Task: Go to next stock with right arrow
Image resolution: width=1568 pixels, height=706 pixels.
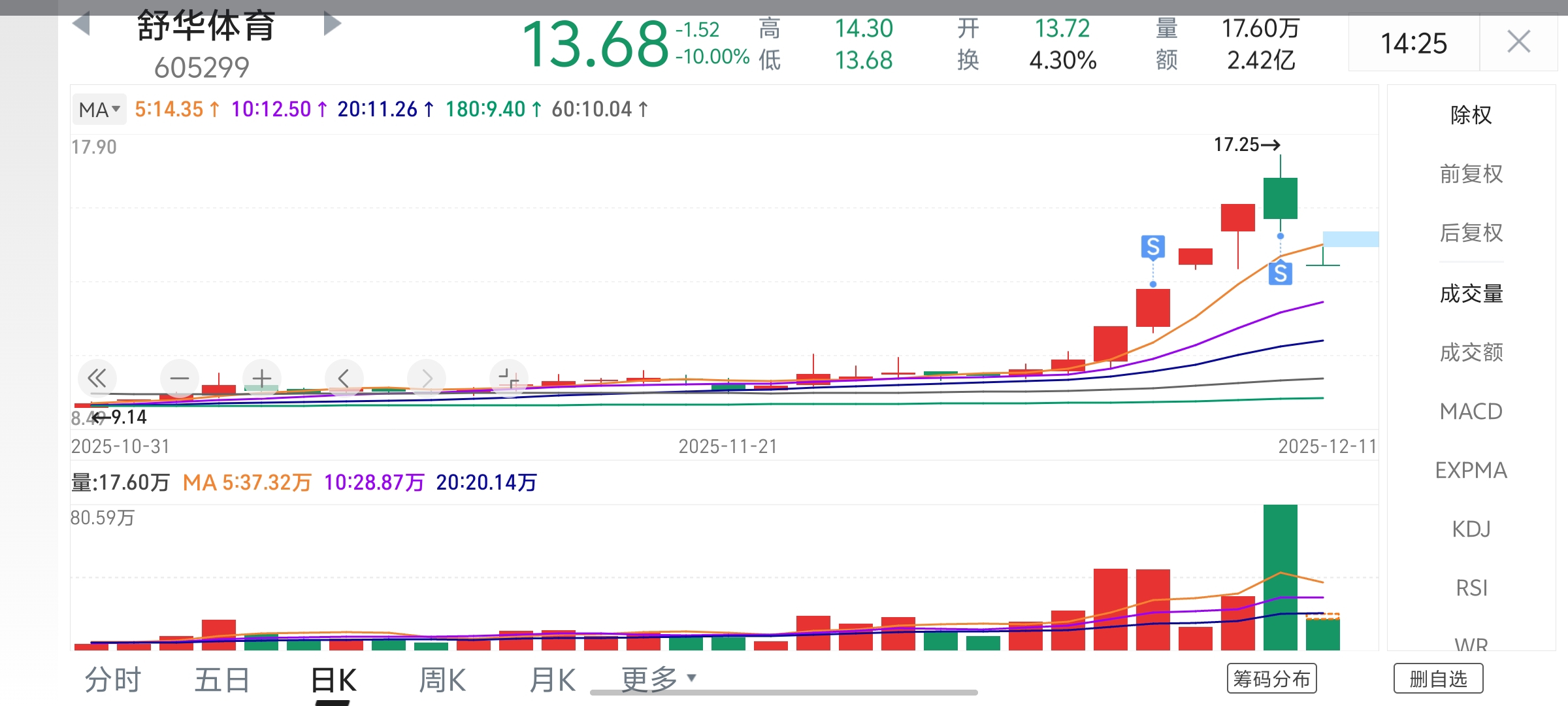Action: pyautogui.click(x=332, y=24)
